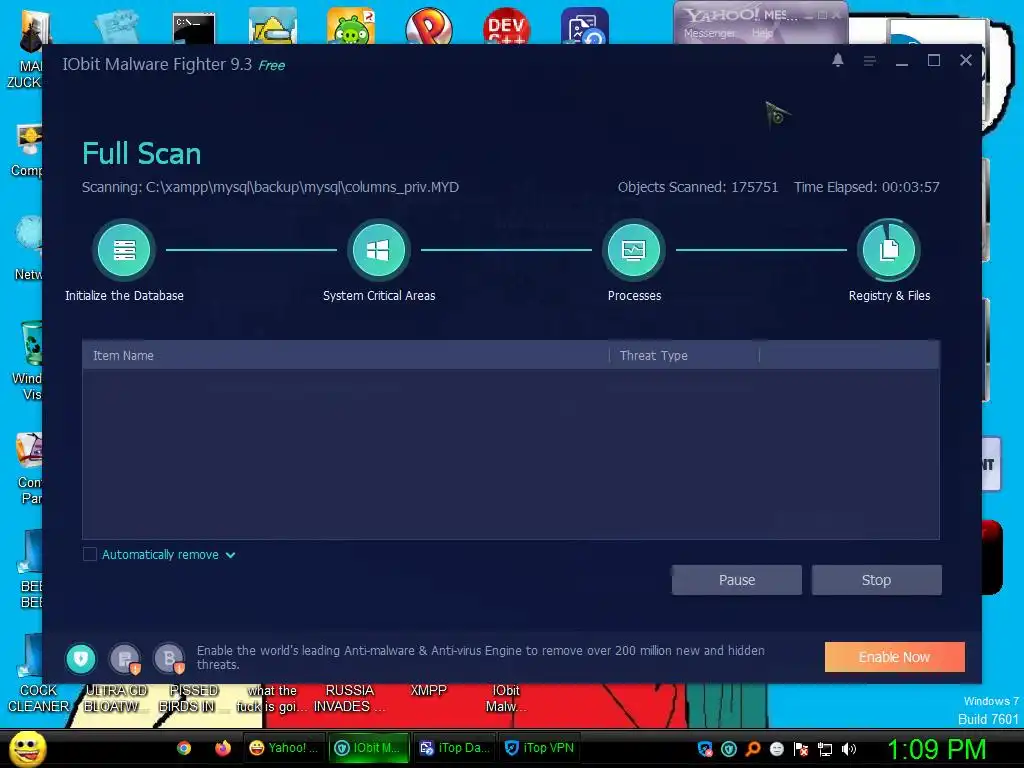Open Messenger menu in Yahoo Messenger window

(x=709, y=33)
